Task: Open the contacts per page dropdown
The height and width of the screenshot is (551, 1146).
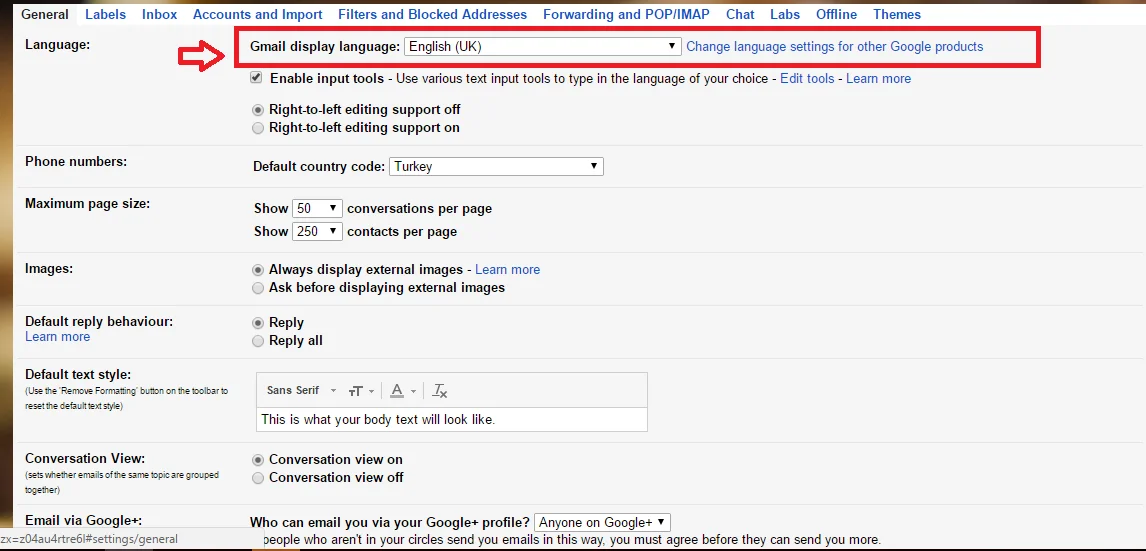Action: [317, 232]
